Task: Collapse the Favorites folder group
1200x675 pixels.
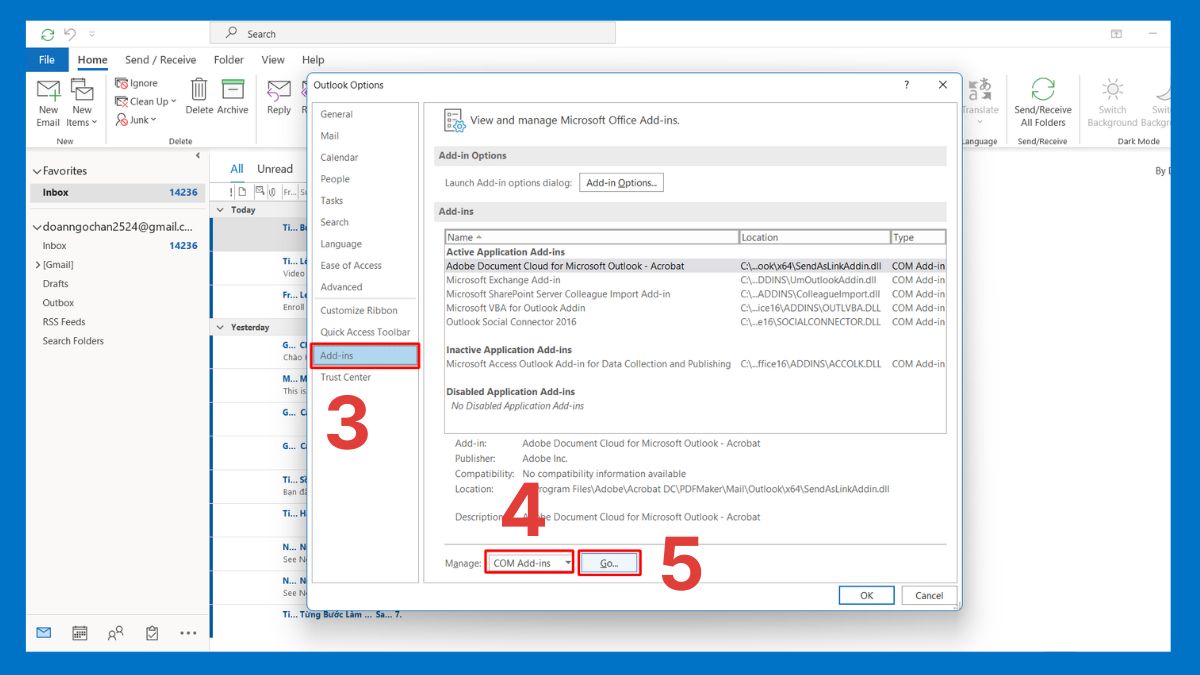Action: 38,171
